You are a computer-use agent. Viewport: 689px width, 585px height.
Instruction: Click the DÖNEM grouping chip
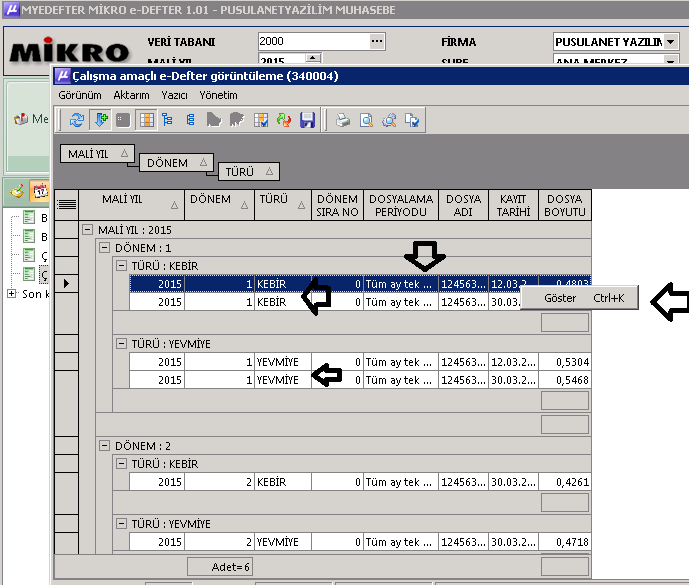click(x=176, y=163)
